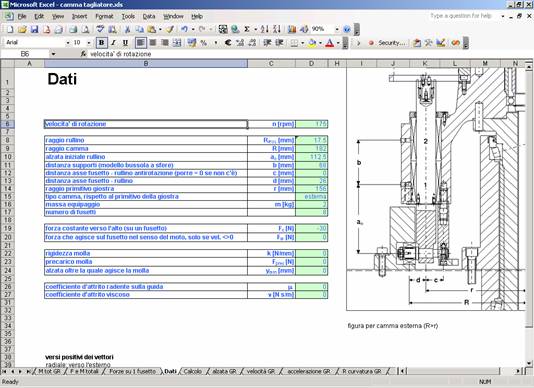Screen dimensions: 534x388
Task: Toggle Bold formatting
Action: (x=101, y=43)
